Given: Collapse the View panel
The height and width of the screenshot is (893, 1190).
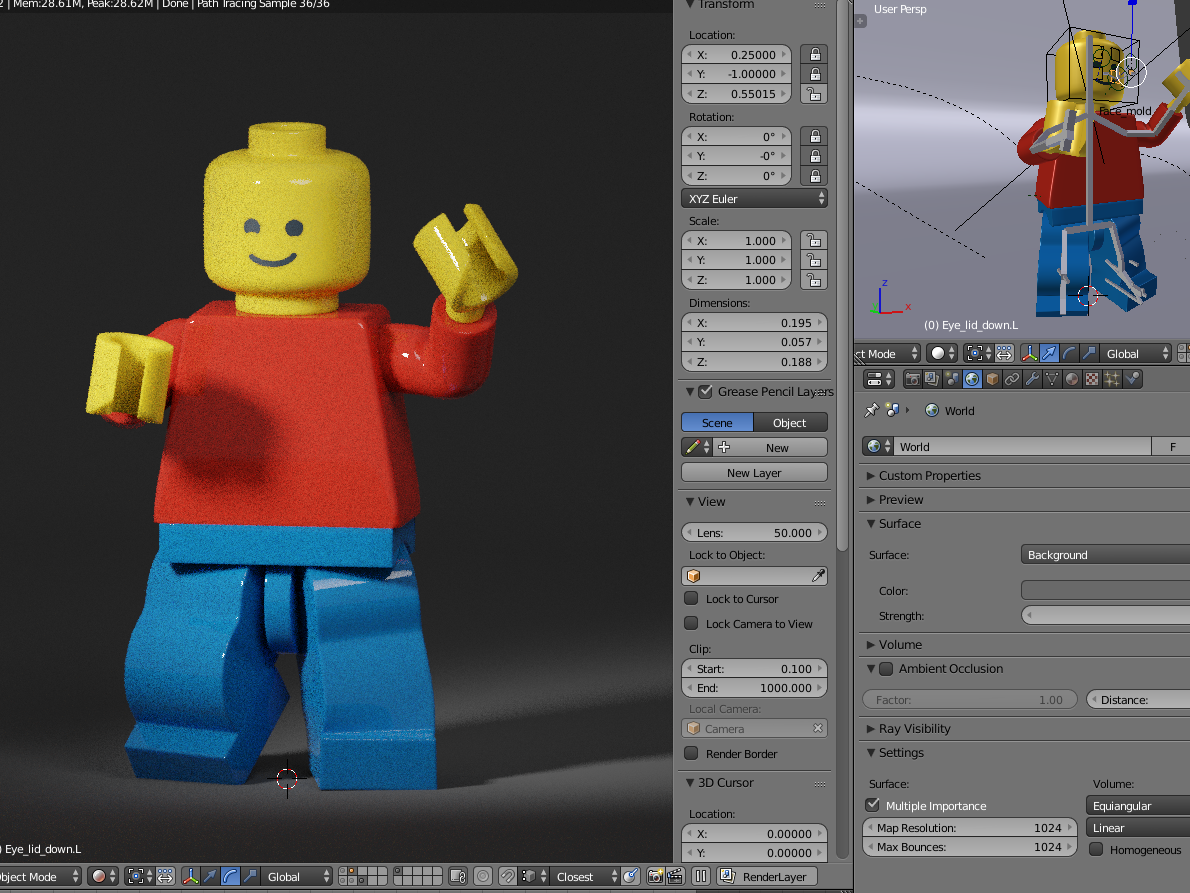Looking at the screenshot, I should 690,502.
